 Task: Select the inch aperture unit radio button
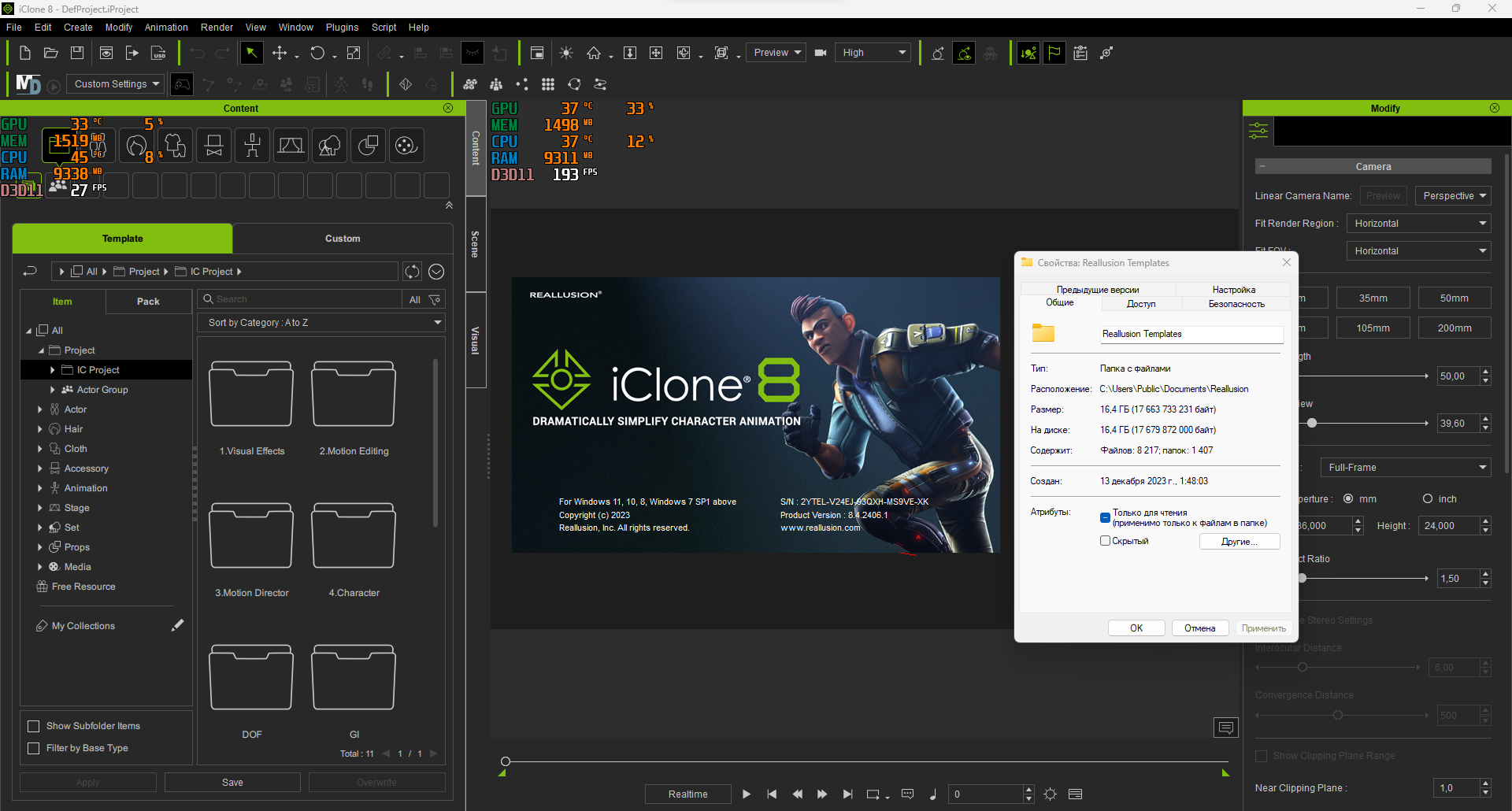(1428, 498)
